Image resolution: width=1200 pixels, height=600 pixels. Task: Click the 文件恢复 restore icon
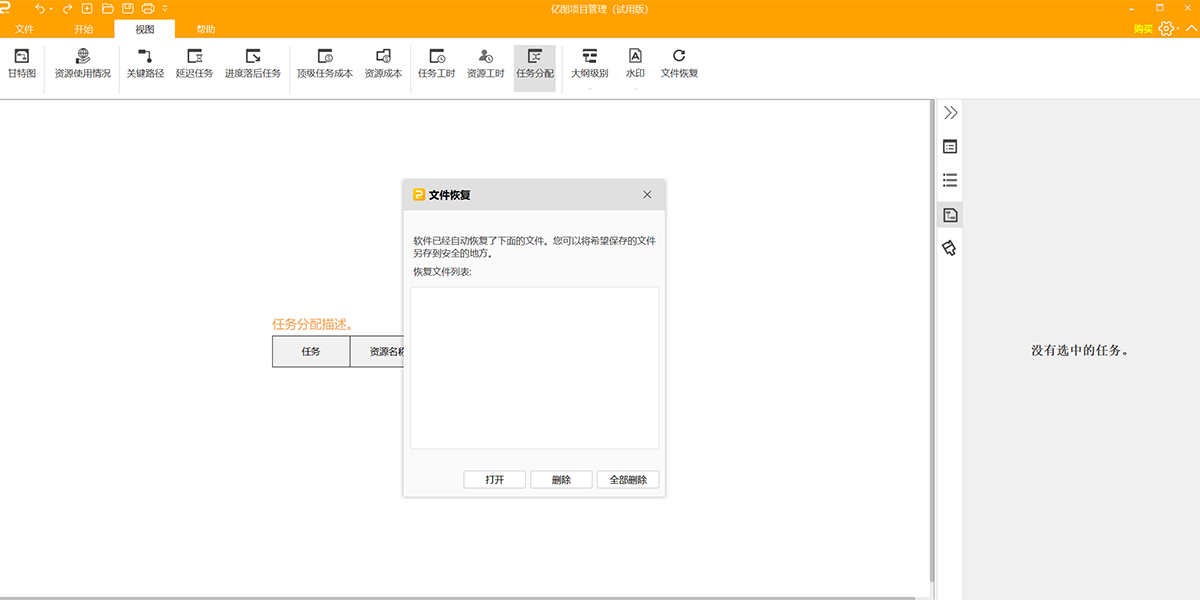click(x=679, y=57)
